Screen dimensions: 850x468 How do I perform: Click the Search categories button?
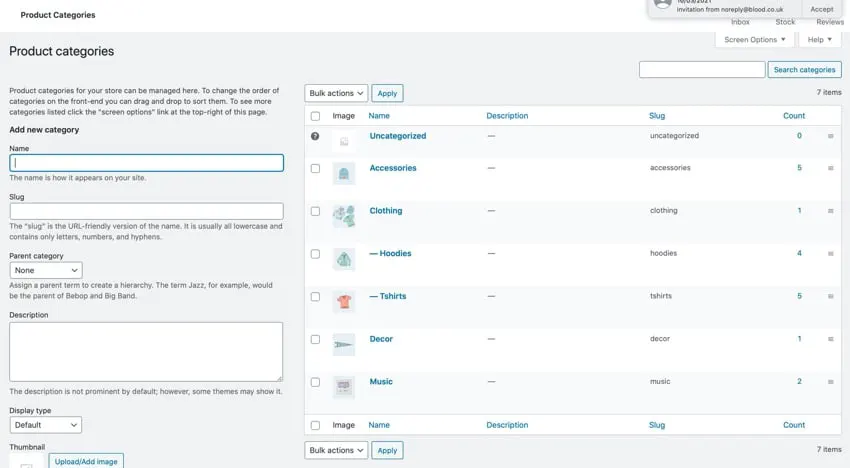click(804, 69)
